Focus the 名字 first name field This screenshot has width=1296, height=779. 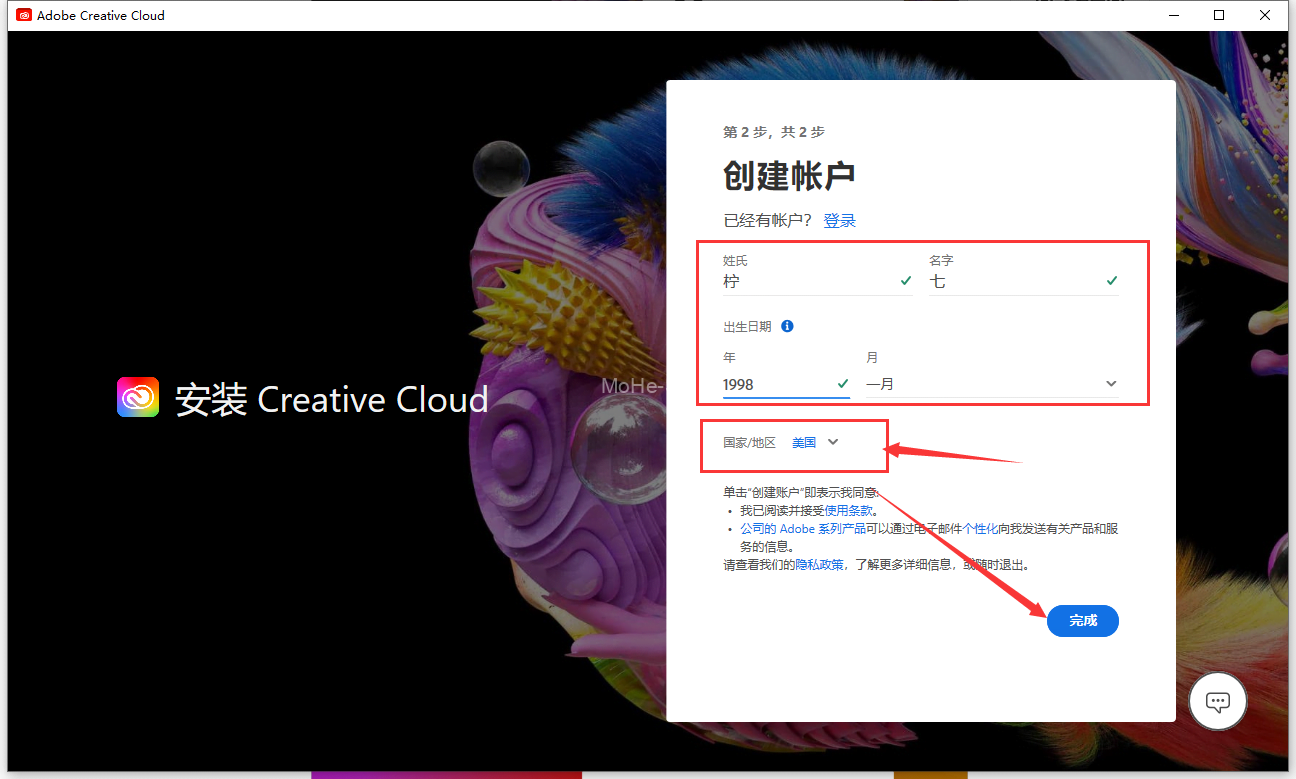[1012, 282]
